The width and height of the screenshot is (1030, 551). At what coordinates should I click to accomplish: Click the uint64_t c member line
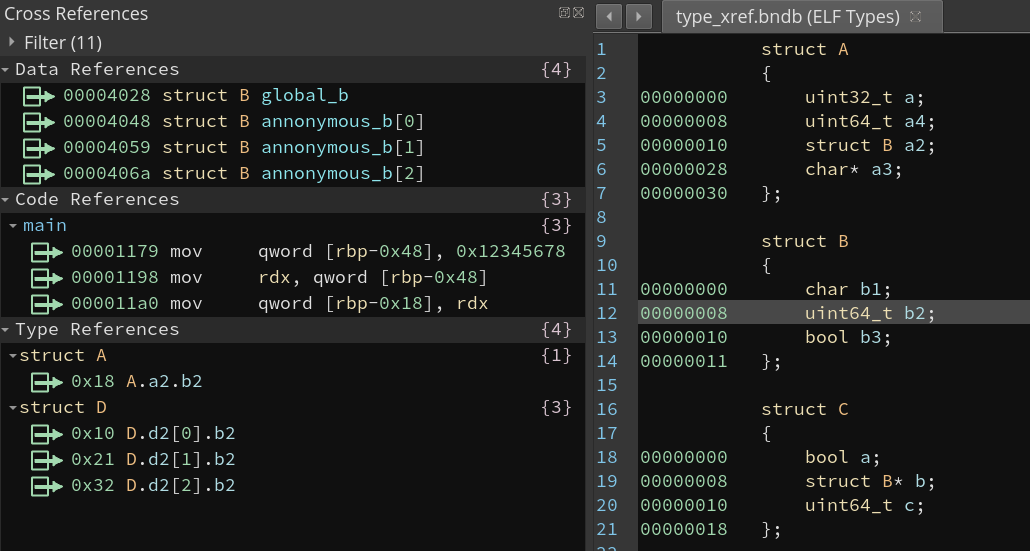click(864, 506)
